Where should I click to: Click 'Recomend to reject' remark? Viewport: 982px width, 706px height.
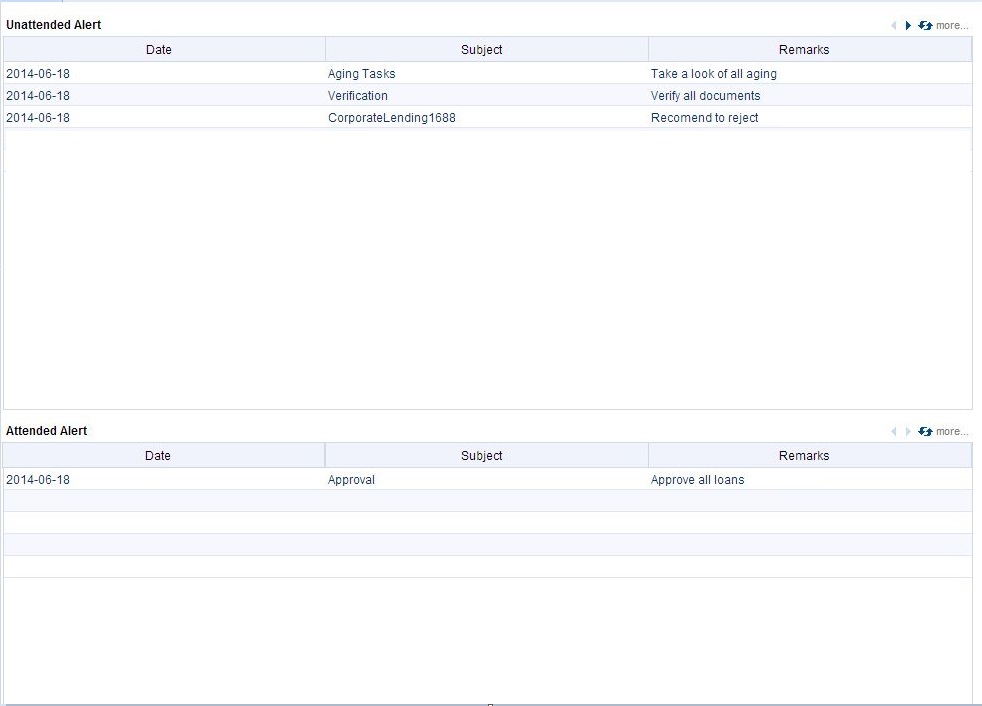(704, 118)
